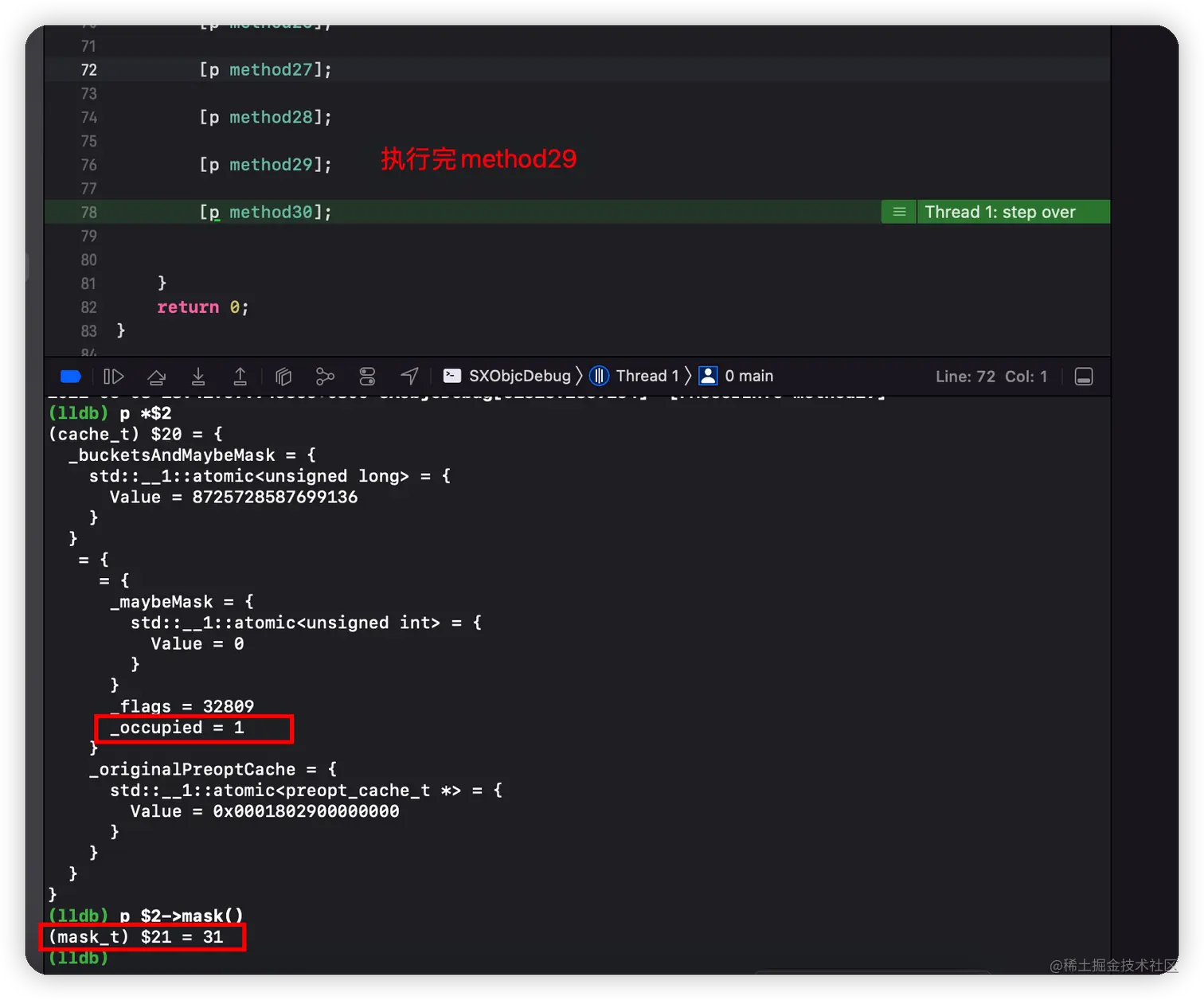Open the Environment Overrides icon

(x=367, y=377)
